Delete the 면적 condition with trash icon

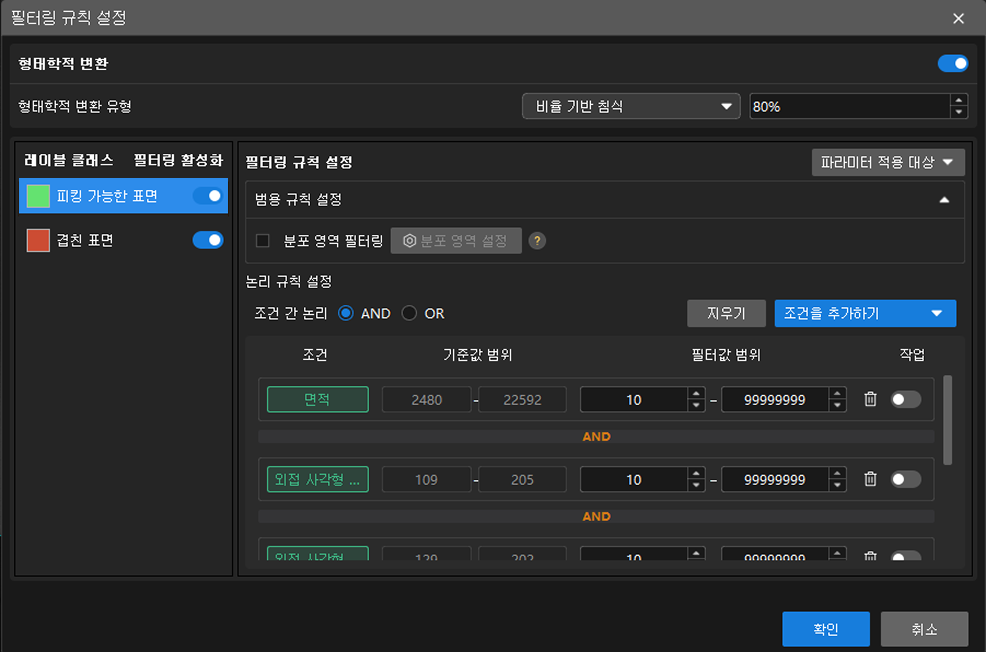point(870,399)
